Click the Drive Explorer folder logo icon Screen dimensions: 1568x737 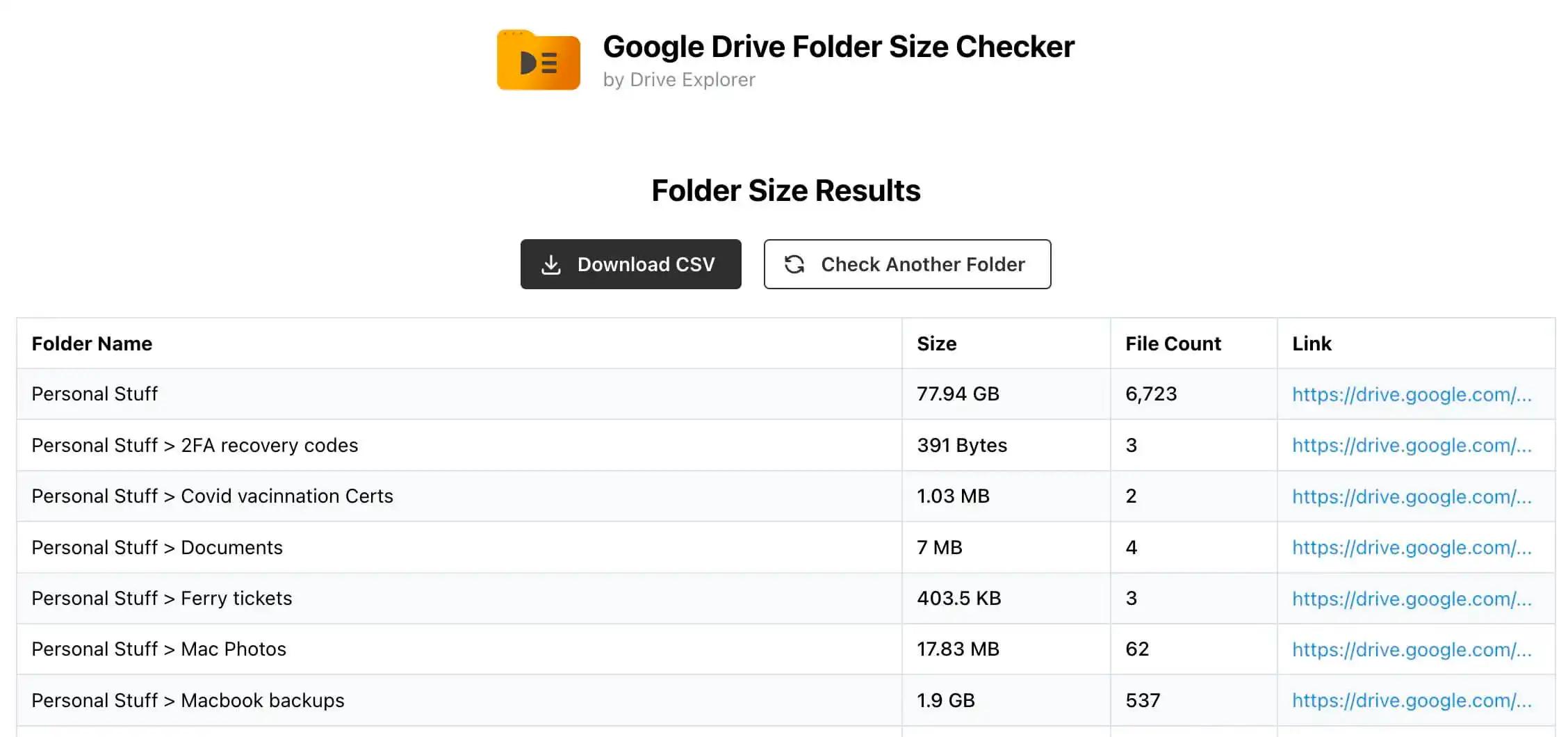coord(538,61)
